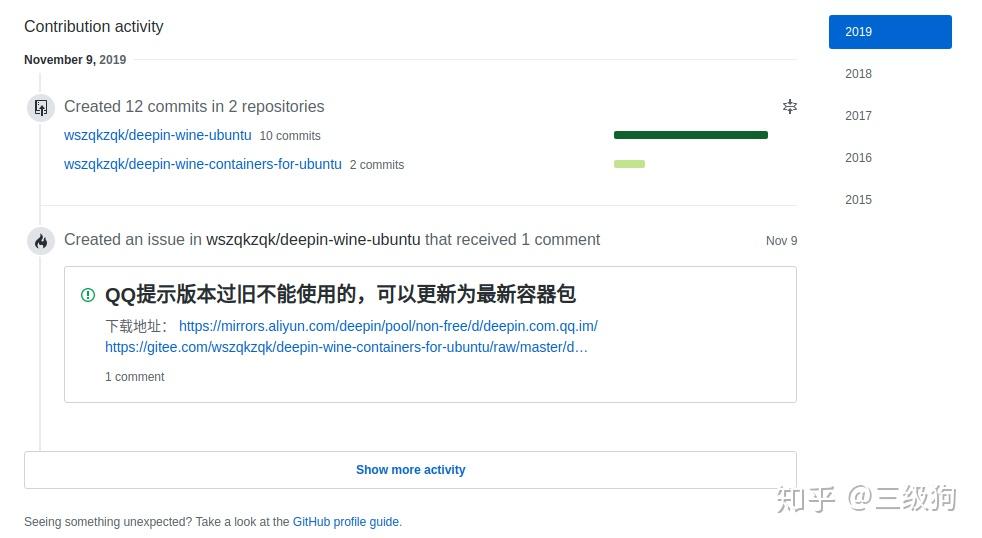982x538 pixels.
Task: Open the mirrors.aliyun.com deepin download URL
Action: pyautogui.click(x=388, y=326)
